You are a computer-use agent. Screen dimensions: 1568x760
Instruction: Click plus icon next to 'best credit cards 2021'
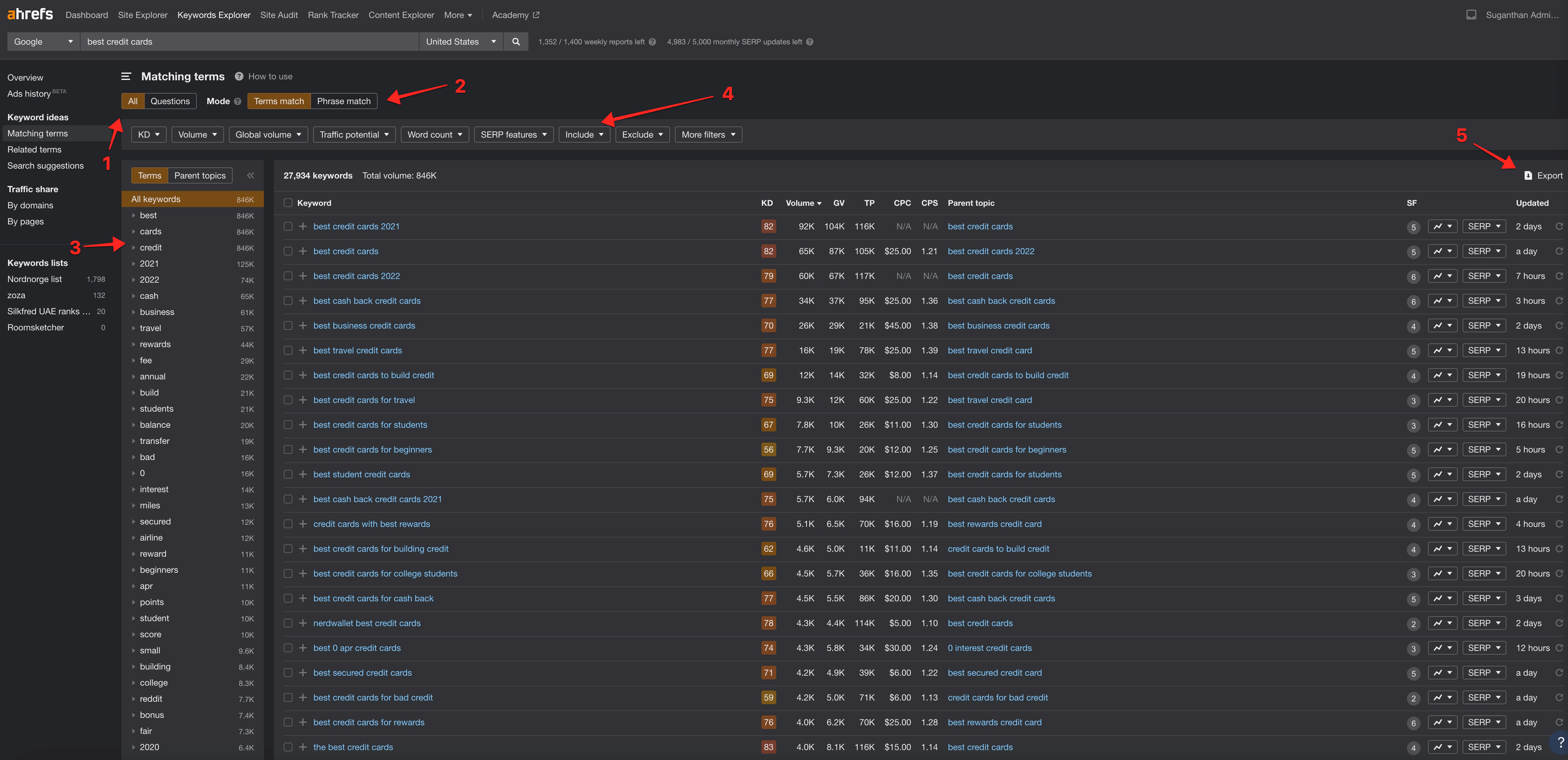(303, 227)
